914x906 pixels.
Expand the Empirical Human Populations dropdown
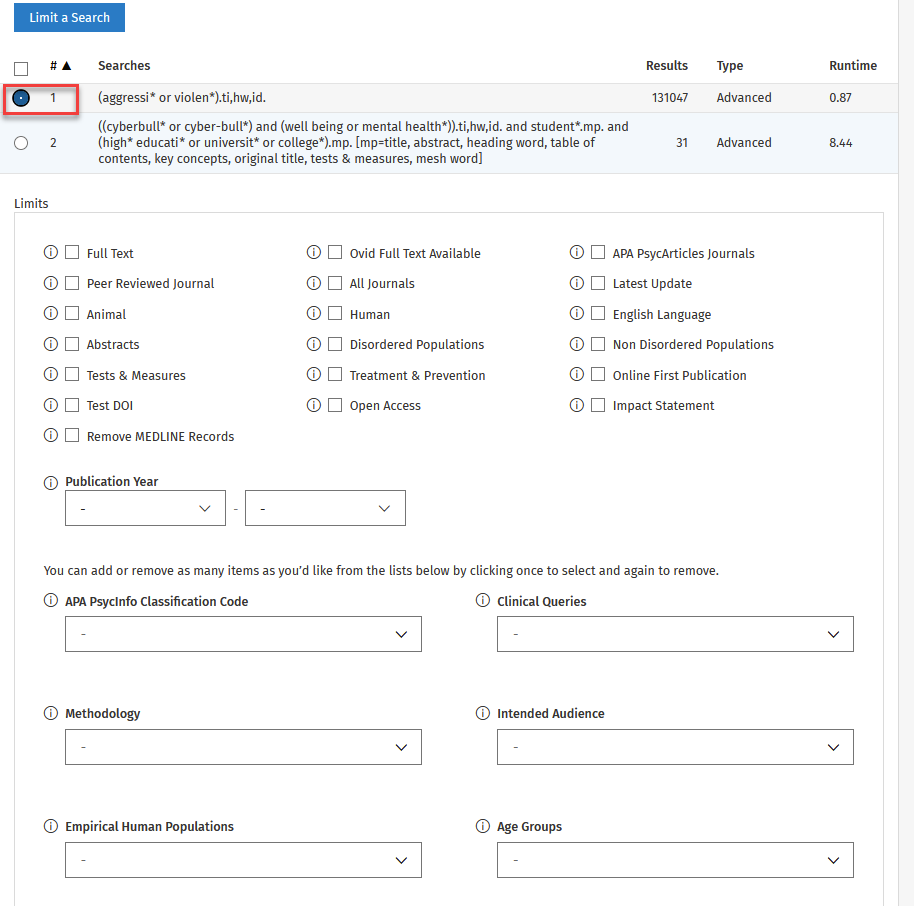(243, 860)
